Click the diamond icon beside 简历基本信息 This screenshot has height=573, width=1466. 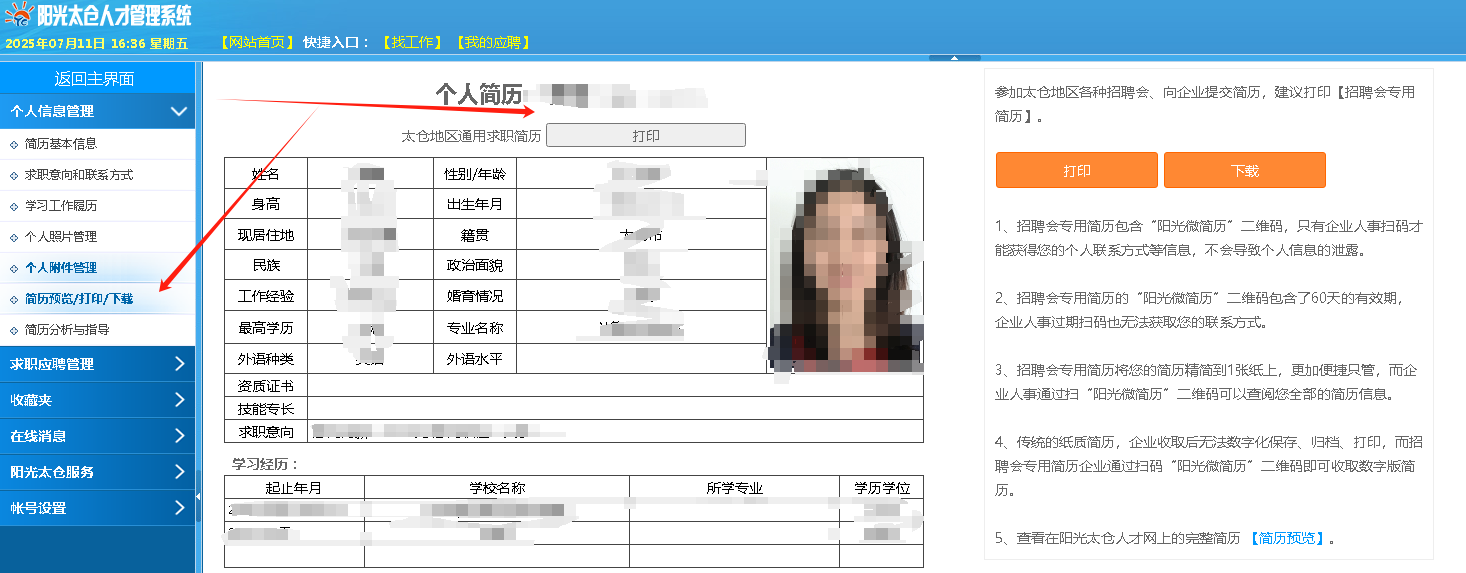pyautogui.click(x=14, y=144)
